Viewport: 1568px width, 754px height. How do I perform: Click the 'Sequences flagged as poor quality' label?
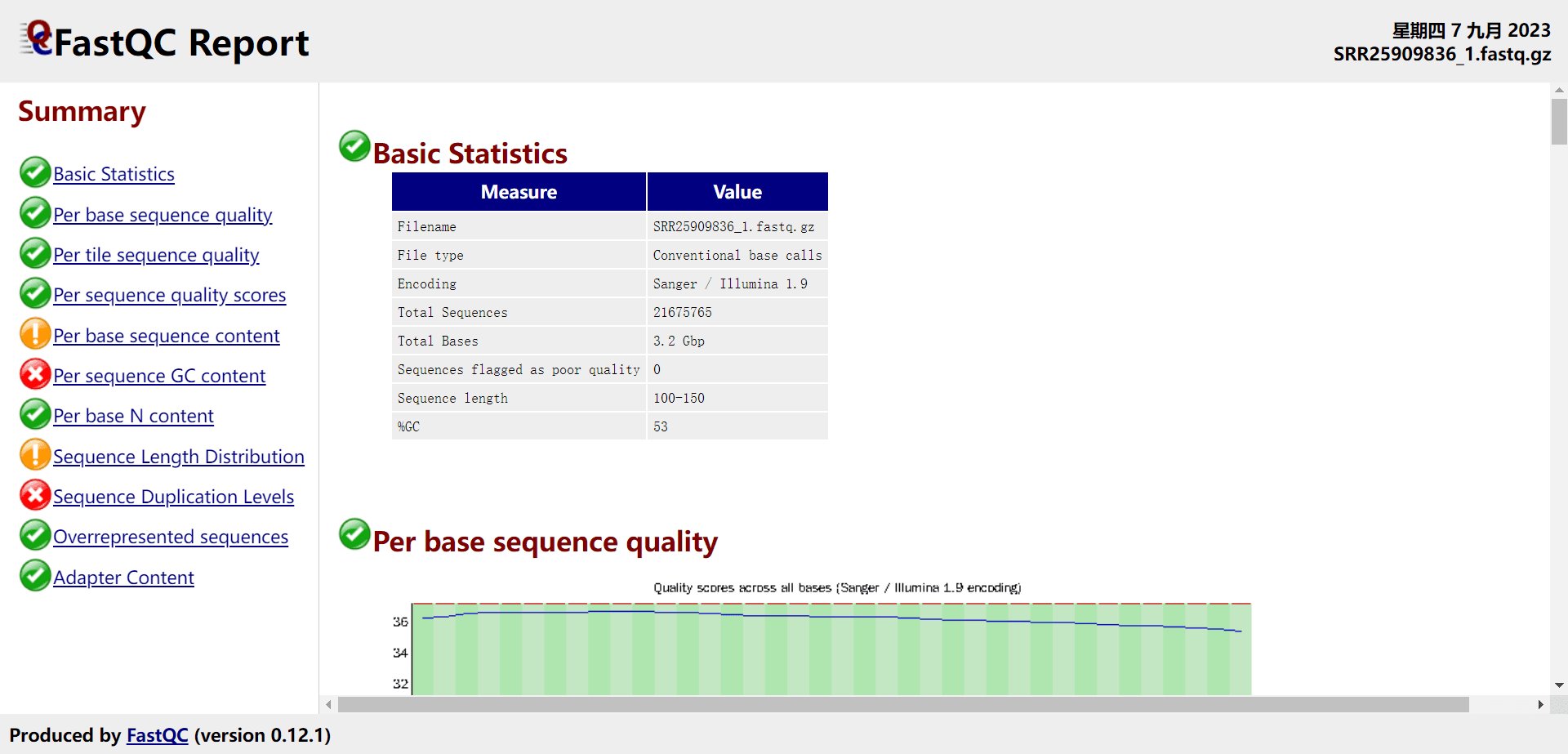pos(519,369)
